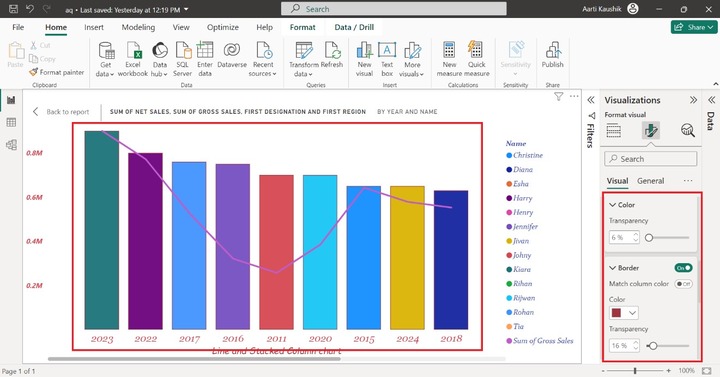Import an Excel workbook
720x377 pixels.
point(133,59)
